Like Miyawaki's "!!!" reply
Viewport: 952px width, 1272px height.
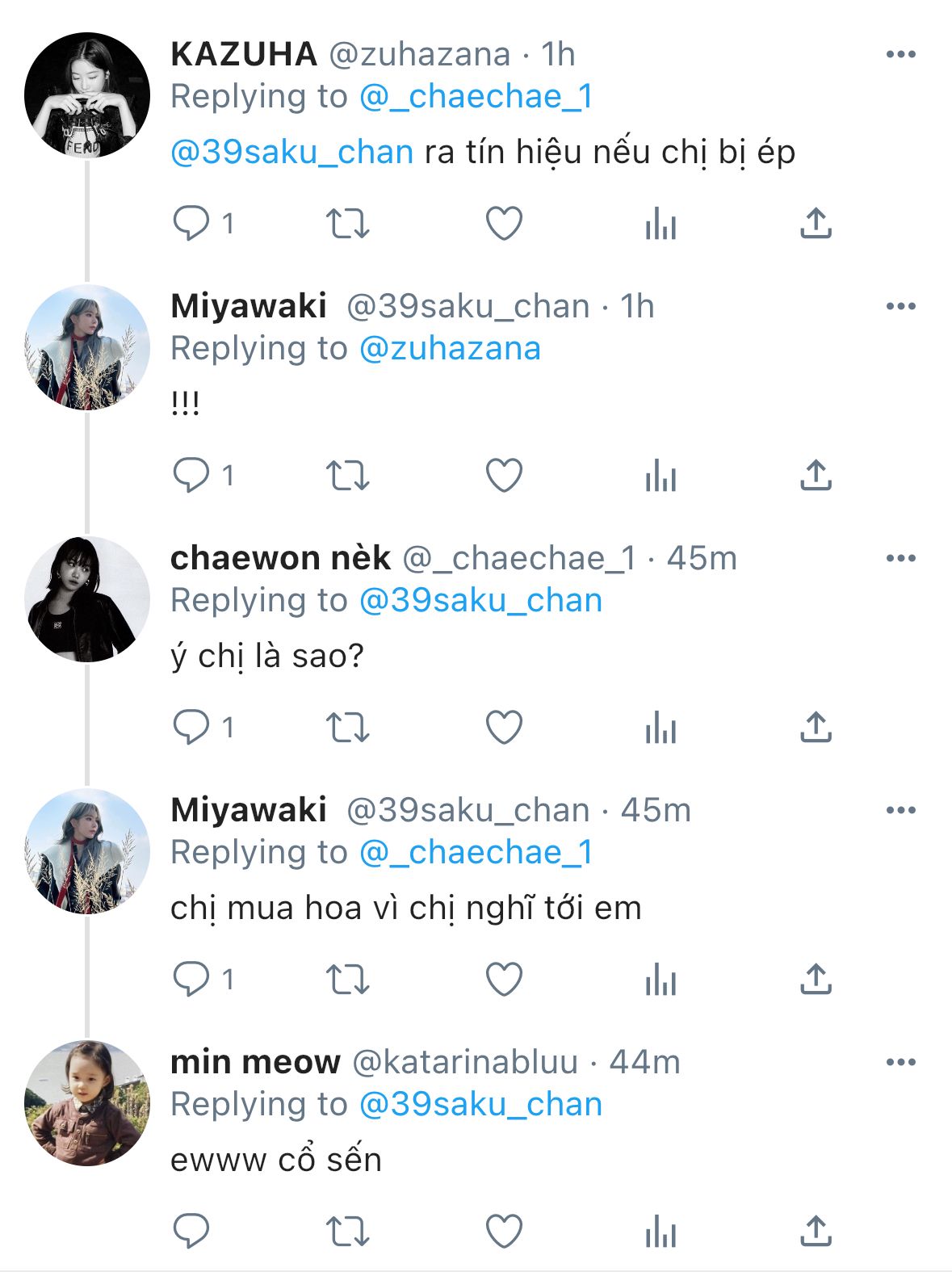tap(504, 476)
